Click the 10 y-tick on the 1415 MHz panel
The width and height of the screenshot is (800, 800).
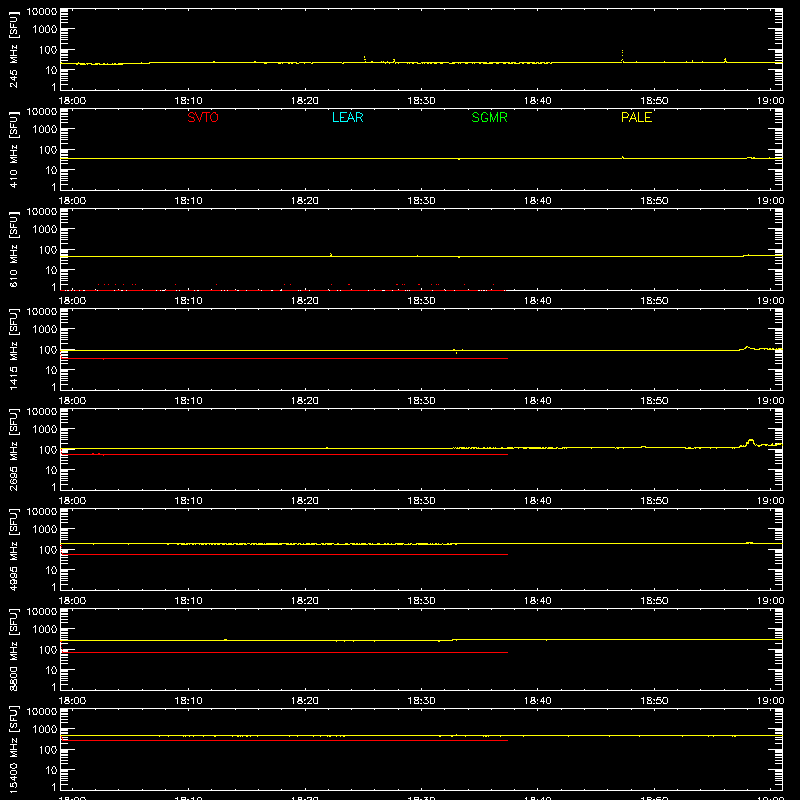51,370
